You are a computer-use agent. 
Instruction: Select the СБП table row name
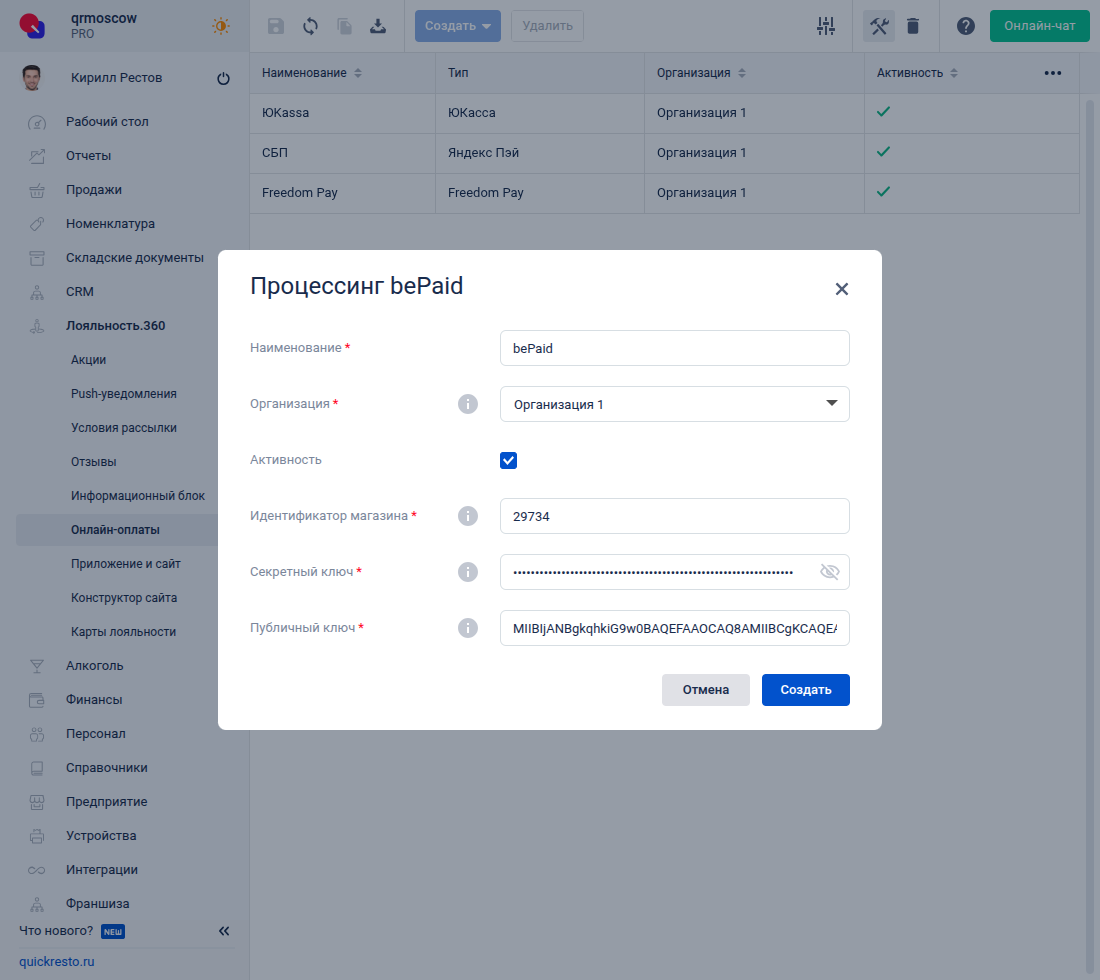(275, 153)
